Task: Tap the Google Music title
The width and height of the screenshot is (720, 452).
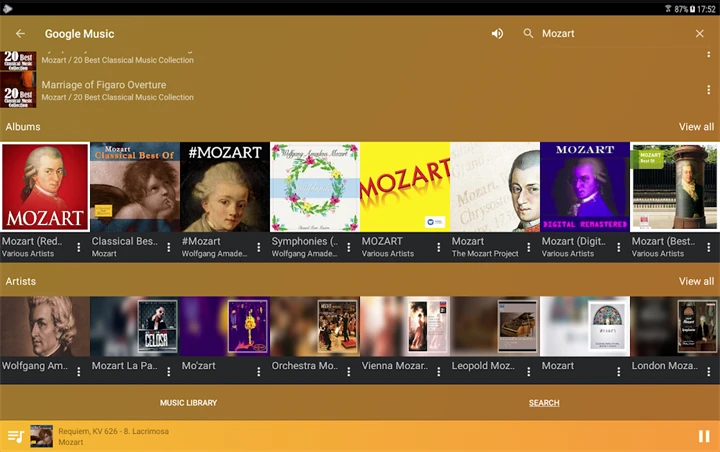Action: click(79, 34)
